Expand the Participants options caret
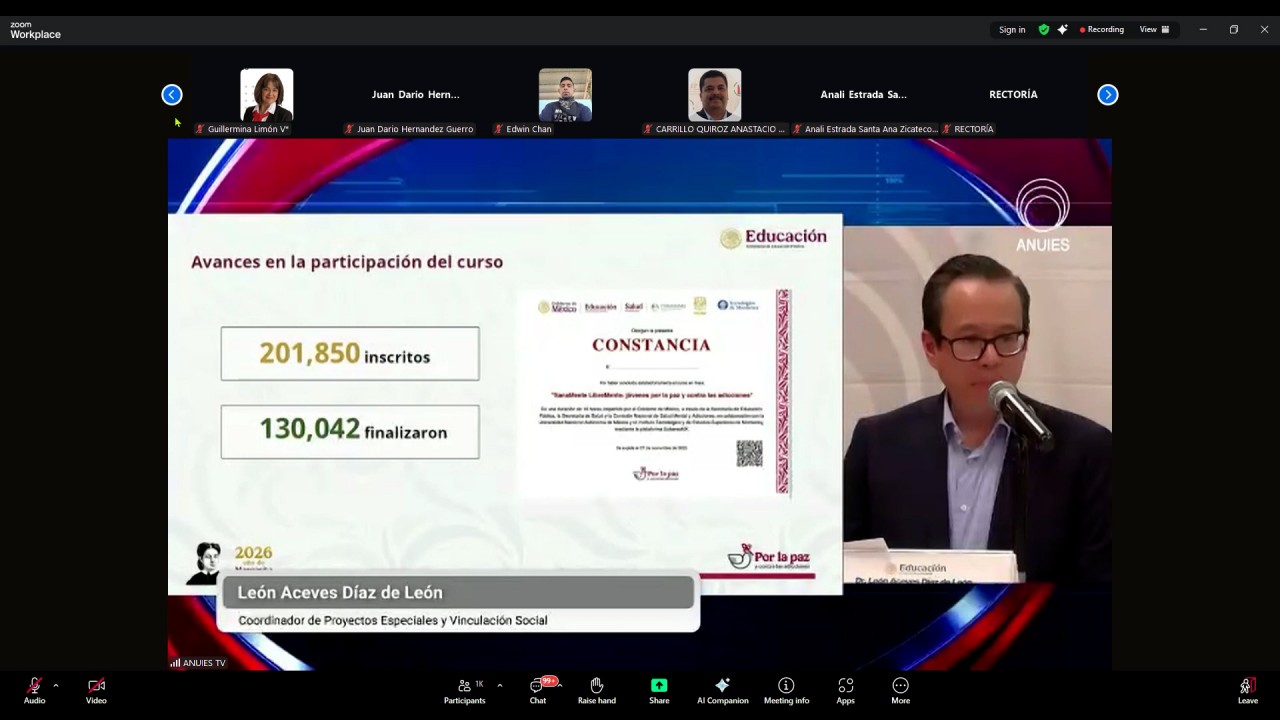Screen dimensions: 1280x720 [x=500, y=686]
